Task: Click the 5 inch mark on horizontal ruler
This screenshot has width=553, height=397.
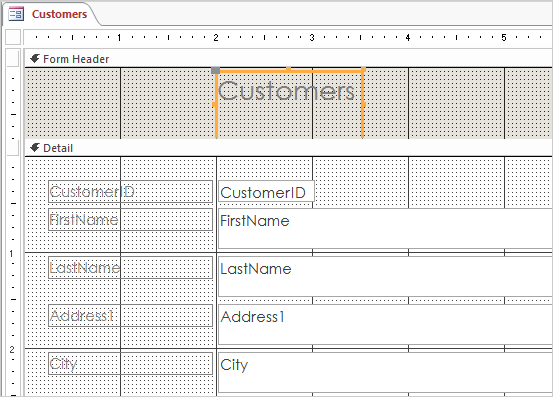Action: pos(504,37)
